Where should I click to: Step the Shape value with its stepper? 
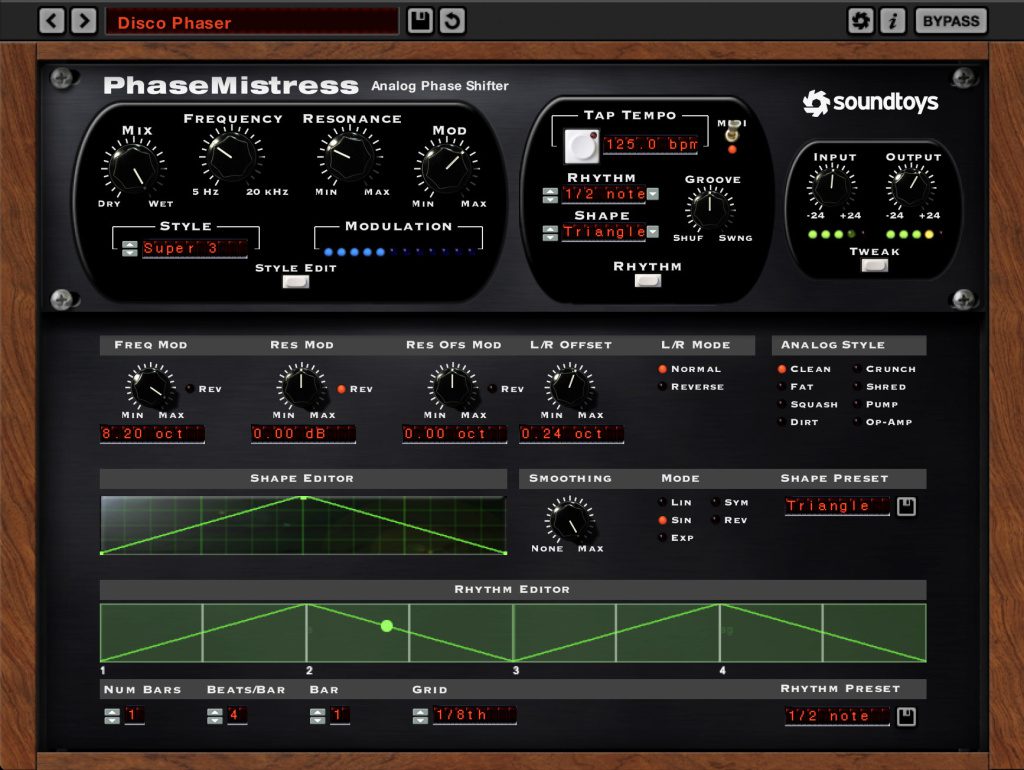pos(550,233)
